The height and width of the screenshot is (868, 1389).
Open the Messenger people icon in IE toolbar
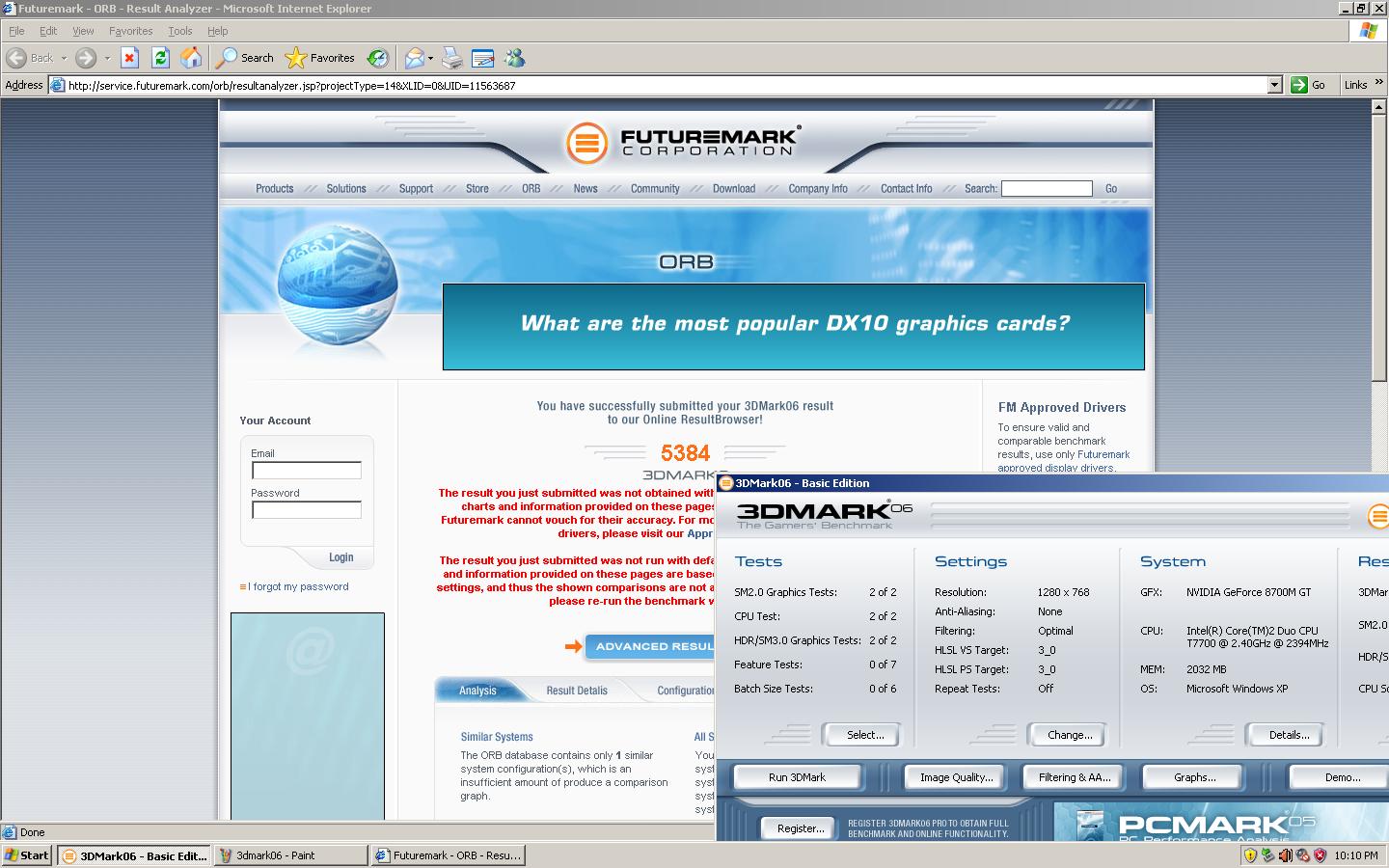pos(515,58)
